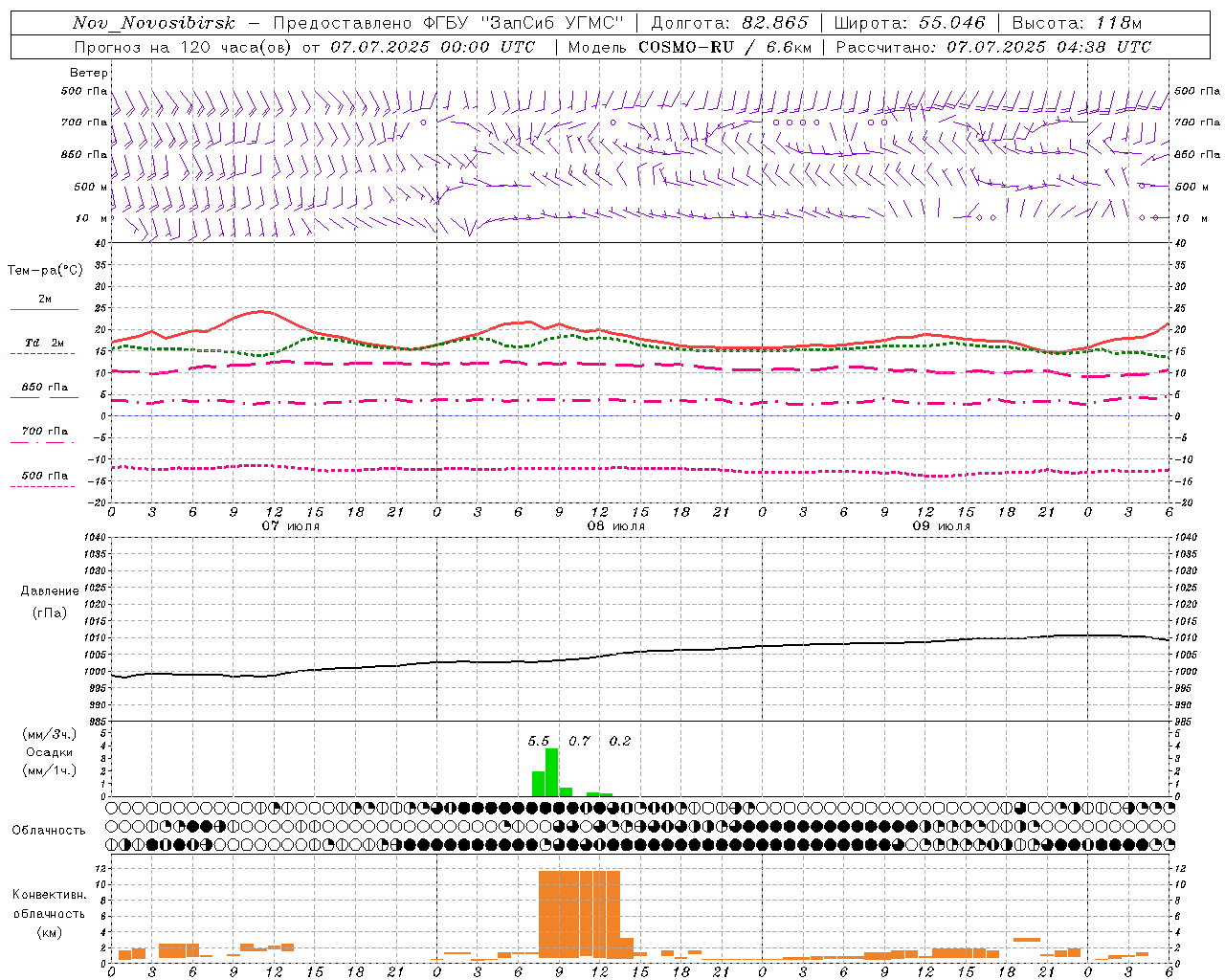Click the Nov_Novosibirsk station title

coord(153,23)
